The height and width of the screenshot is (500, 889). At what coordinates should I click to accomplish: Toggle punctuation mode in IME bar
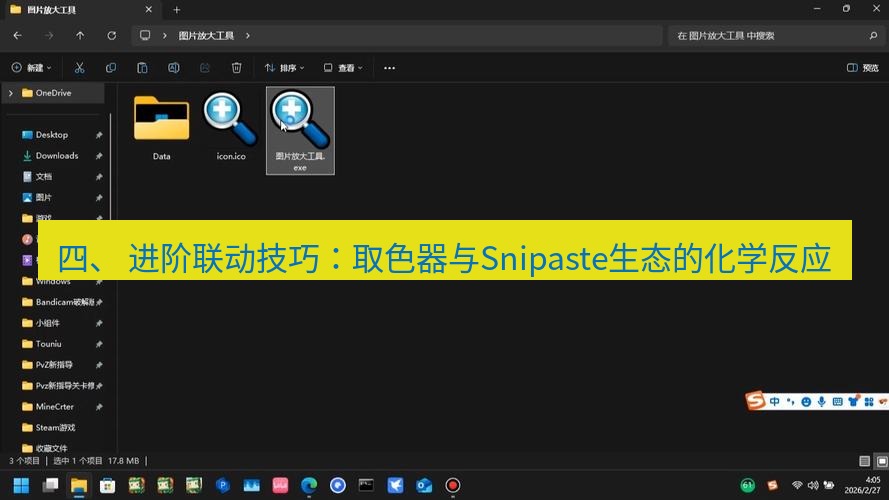790,402
